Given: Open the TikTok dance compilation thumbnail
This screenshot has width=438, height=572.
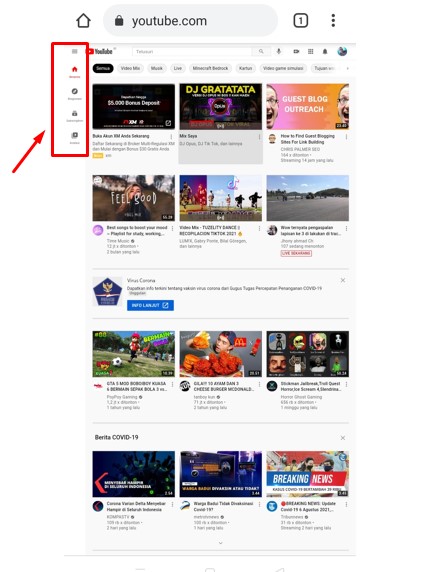Looking at the screenshot, I should [220, 198].
